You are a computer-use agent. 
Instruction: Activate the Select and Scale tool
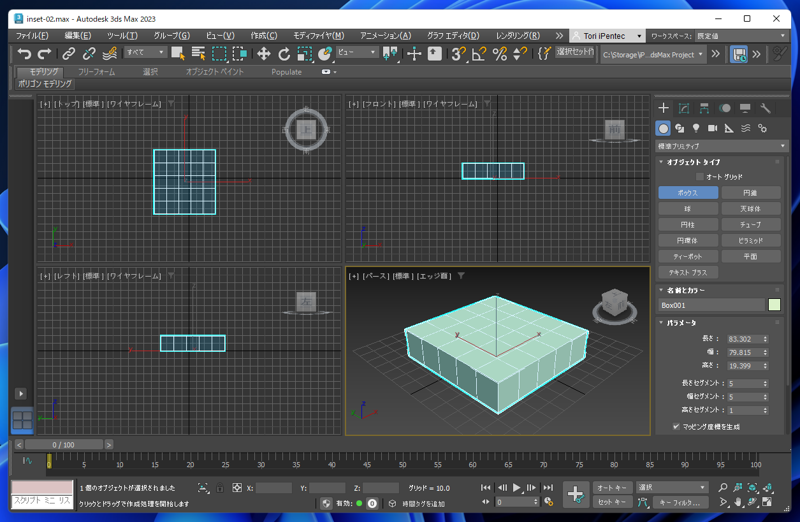click(305, 54)
